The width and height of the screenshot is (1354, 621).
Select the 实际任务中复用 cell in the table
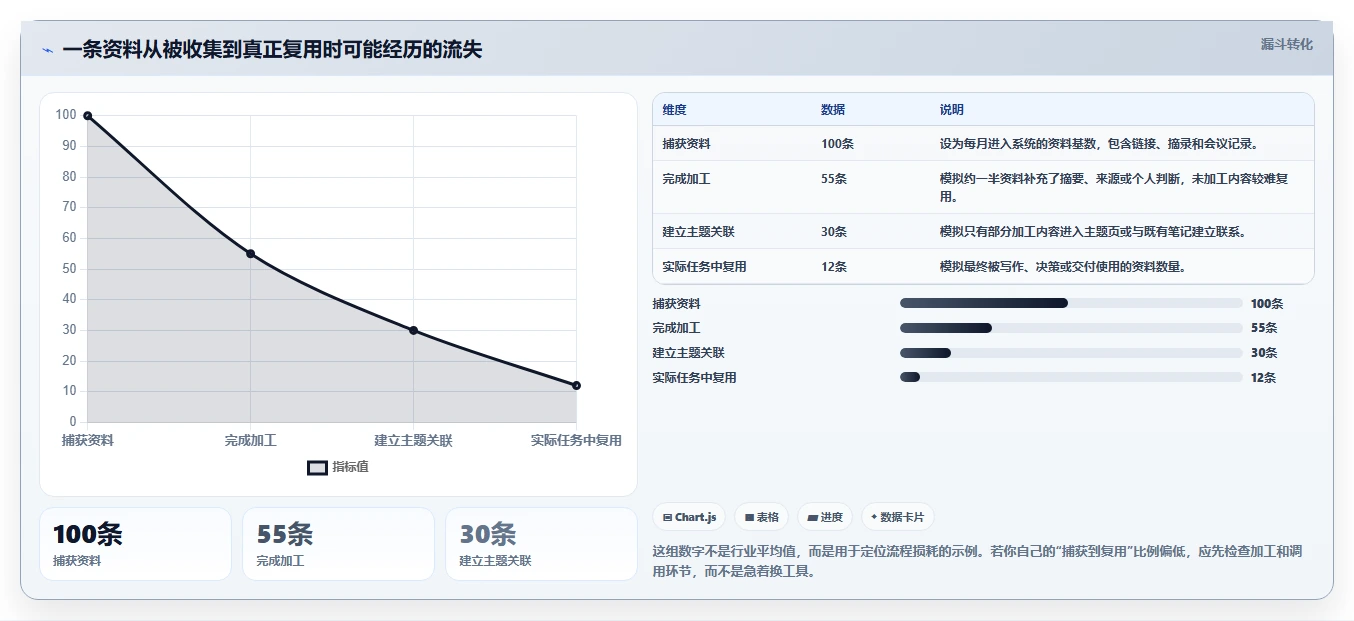pyautogui.click(x=704, y=267)
